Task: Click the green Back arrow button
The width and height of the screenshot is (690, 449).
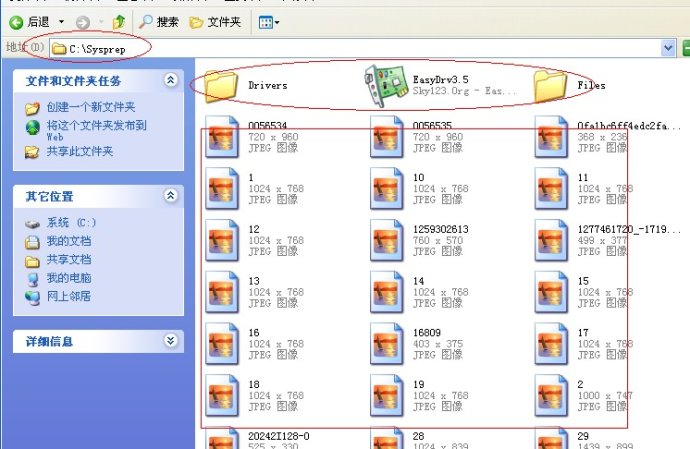Action: coord(17,22)
